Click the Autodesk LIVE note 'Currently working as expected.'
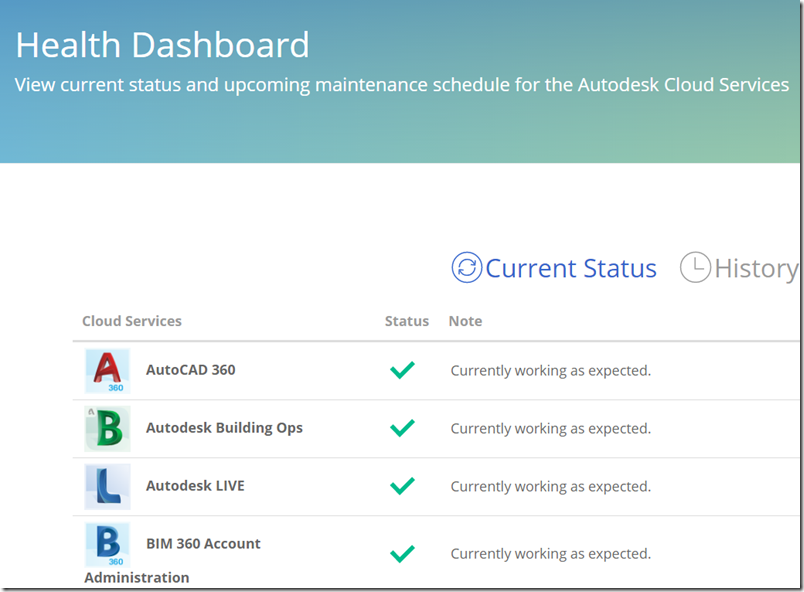 [x=551, y=486]
